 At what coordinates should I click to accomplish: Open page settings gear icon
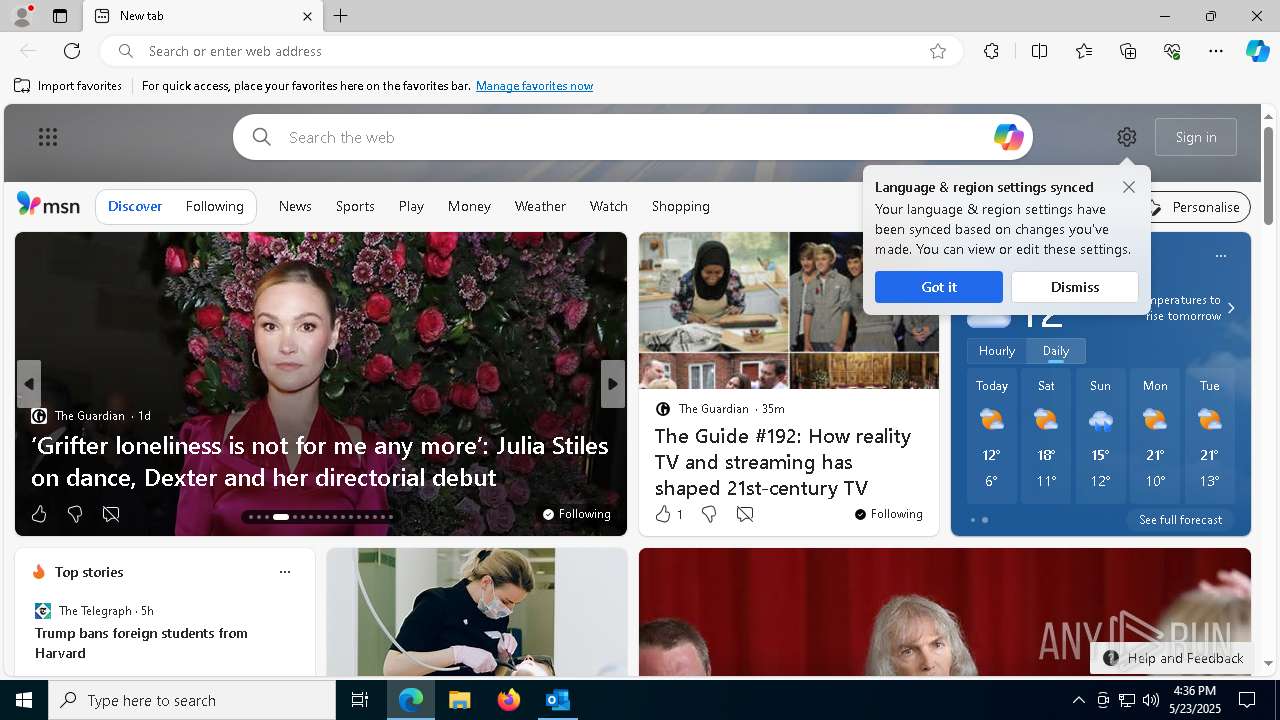[1127, 137]
